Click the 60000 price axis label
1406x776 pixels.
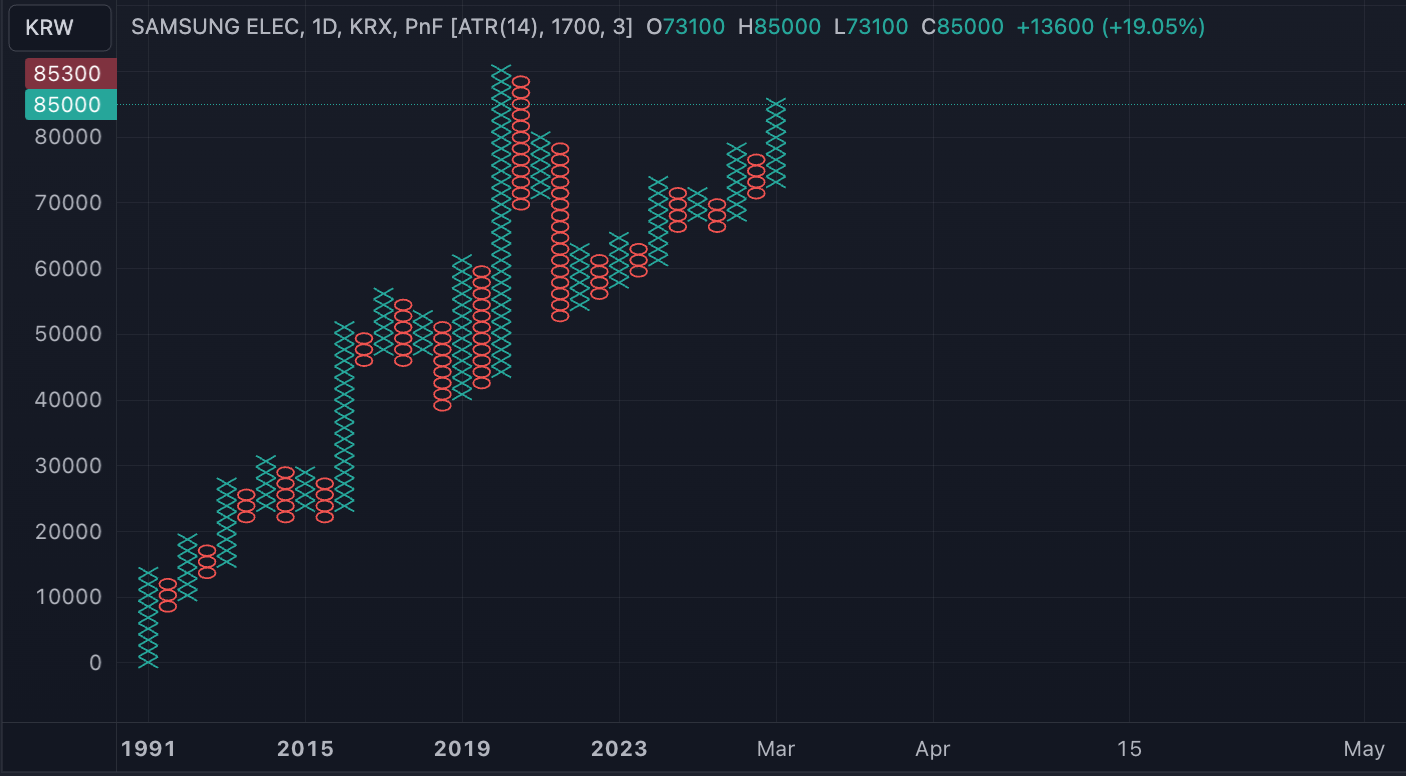(68, 268)
